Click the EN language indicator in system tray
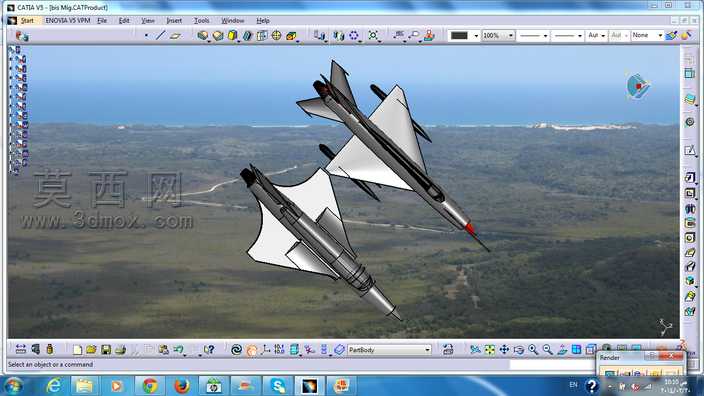The height and width of the screenshot is (396, 704). (x=573, y=385)
